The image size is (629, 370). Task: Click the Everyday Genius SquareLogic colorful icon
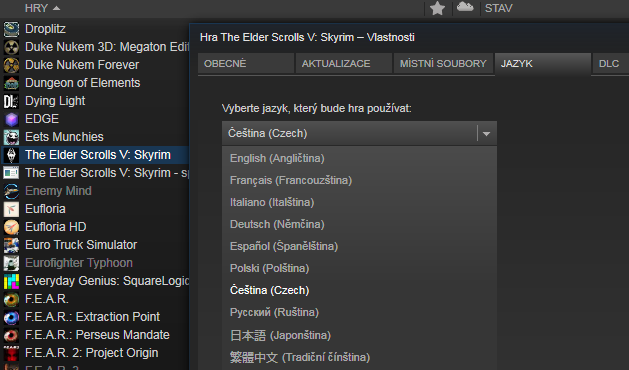tap(11, 281)
